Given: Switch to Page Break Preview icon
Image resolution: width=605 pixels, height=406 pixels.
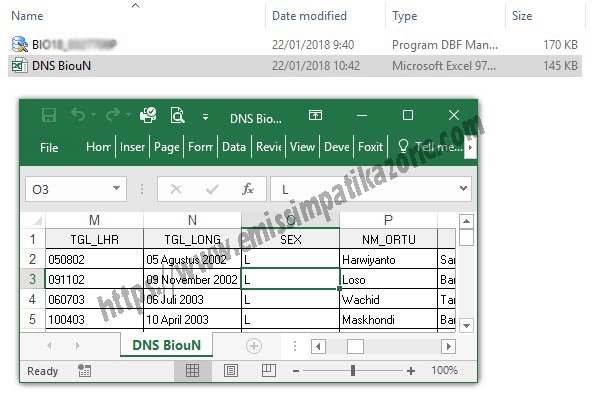Looking at the screenshot, I should coord(269,371).
